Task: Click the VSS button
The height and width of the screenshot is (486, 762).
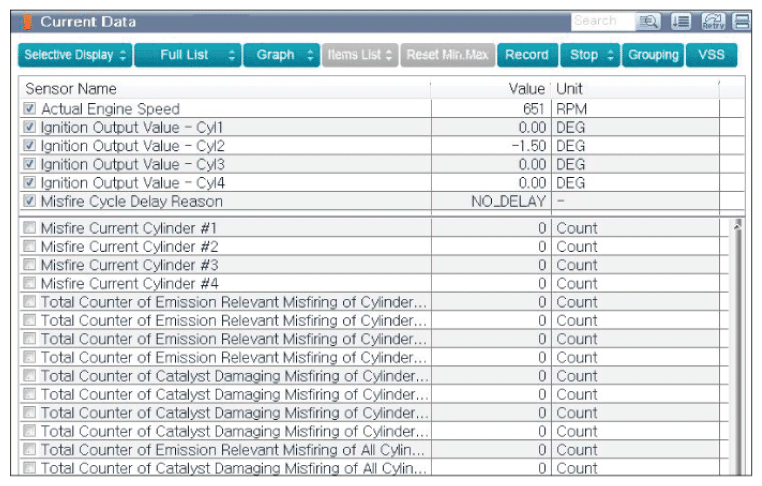Action: (711, 55)
